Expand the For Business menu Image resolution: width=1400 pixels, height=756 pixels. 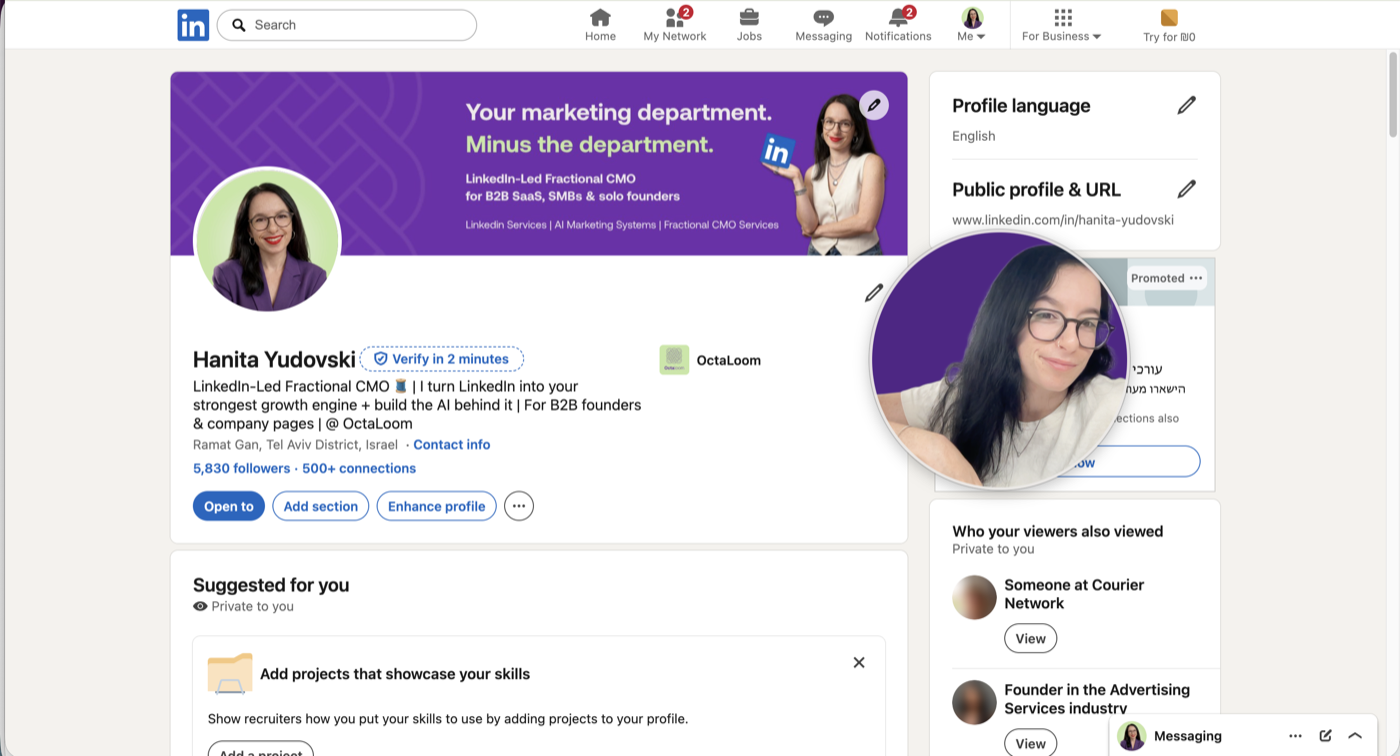pyautogui.click(x=1062, y=25)
